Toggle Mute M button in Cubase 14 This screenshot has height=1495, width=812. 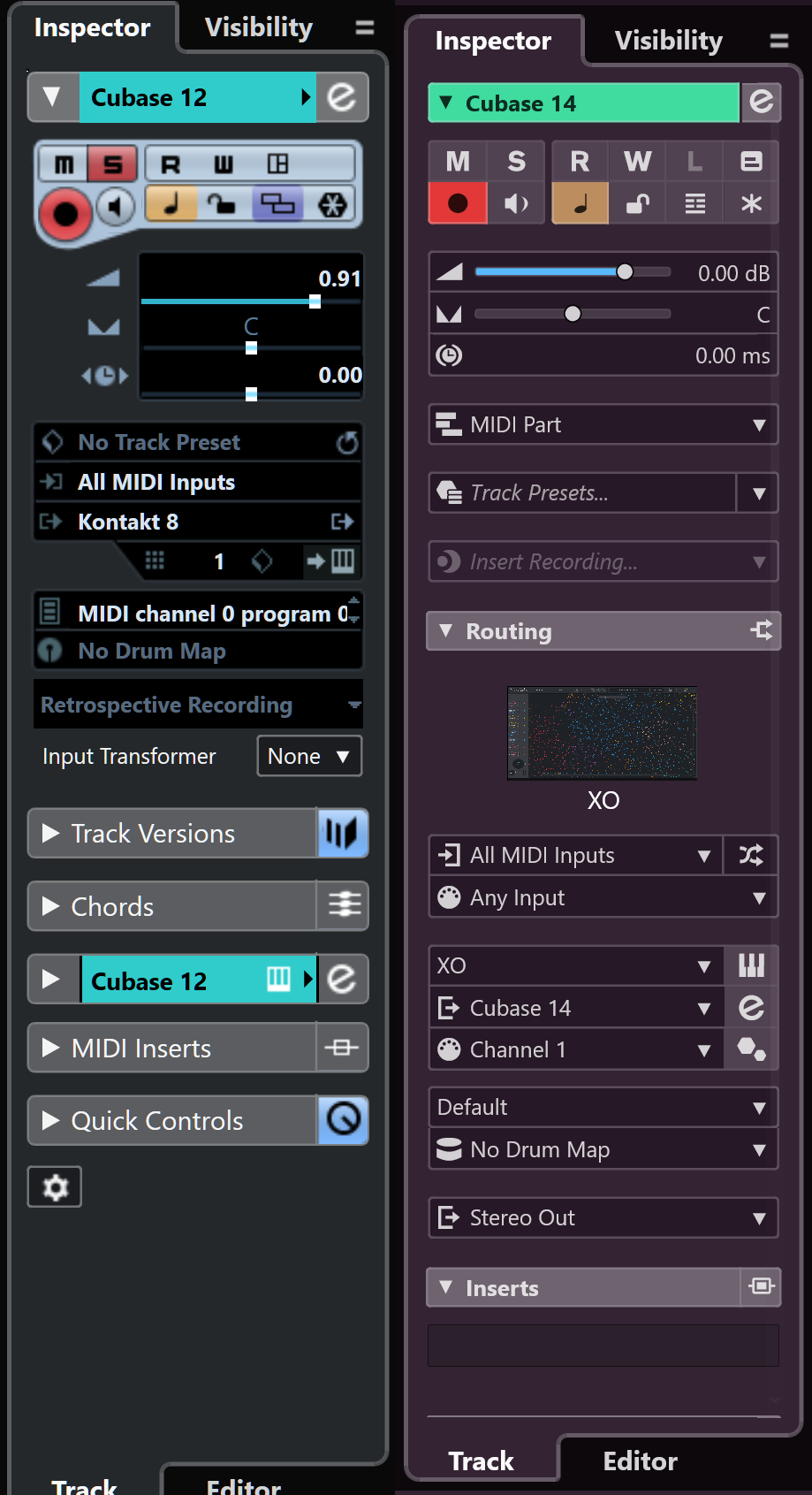click(x=458, y=161)
